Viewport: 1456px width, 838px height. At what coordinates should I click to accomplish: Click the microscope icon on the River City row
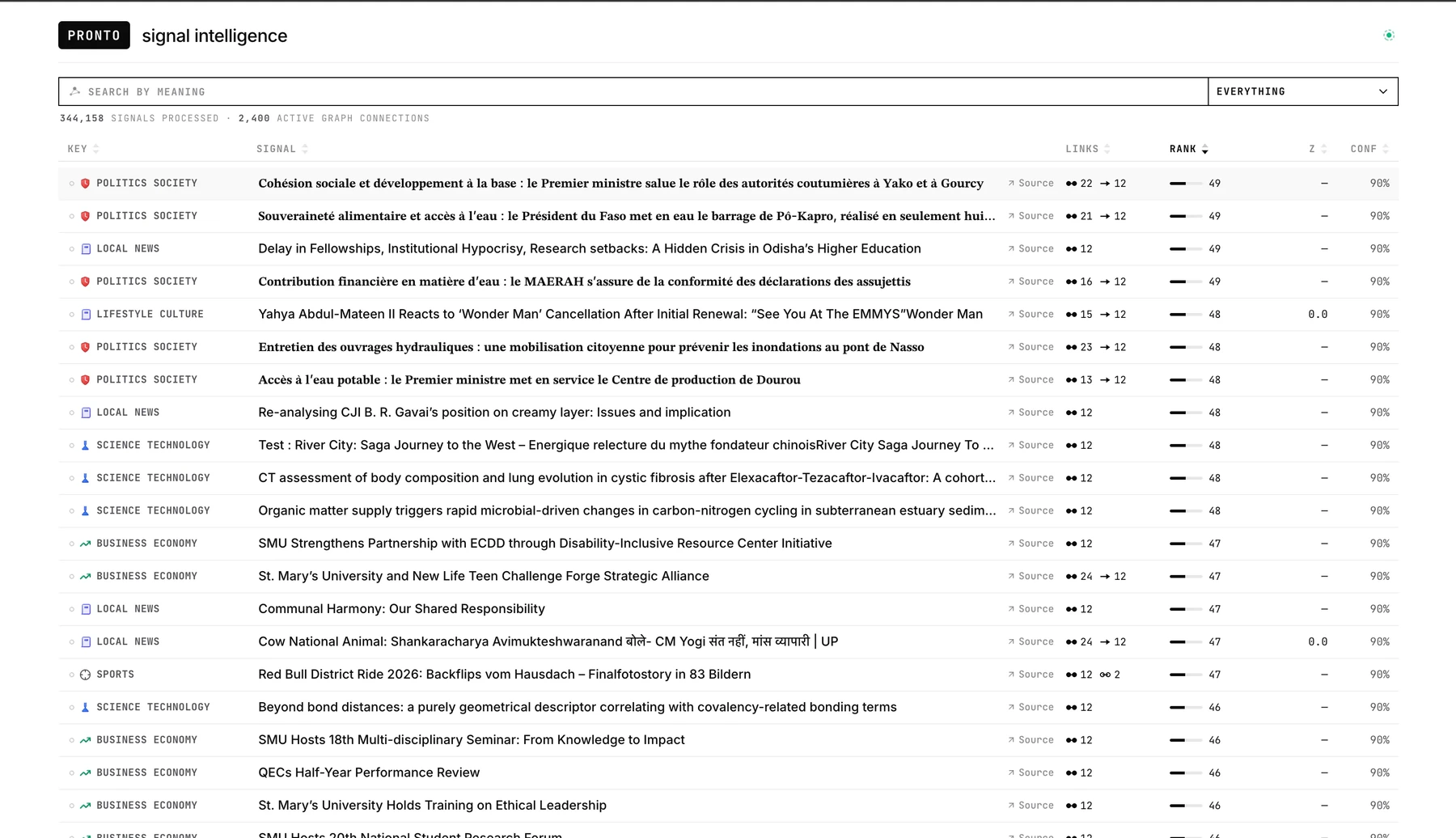86,446
